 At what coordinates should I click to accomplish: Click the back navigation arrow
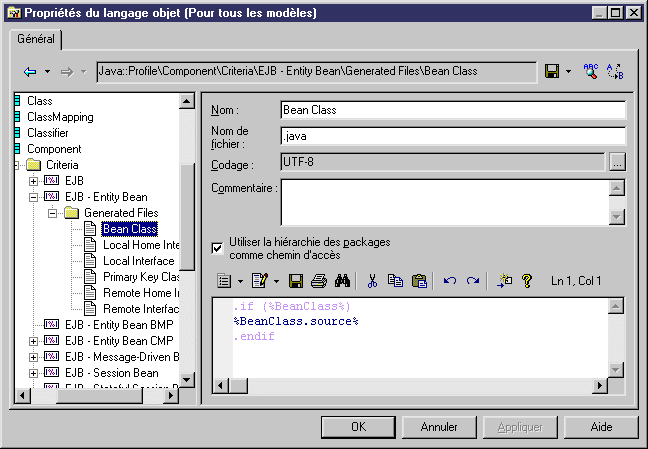click(29, 72)
